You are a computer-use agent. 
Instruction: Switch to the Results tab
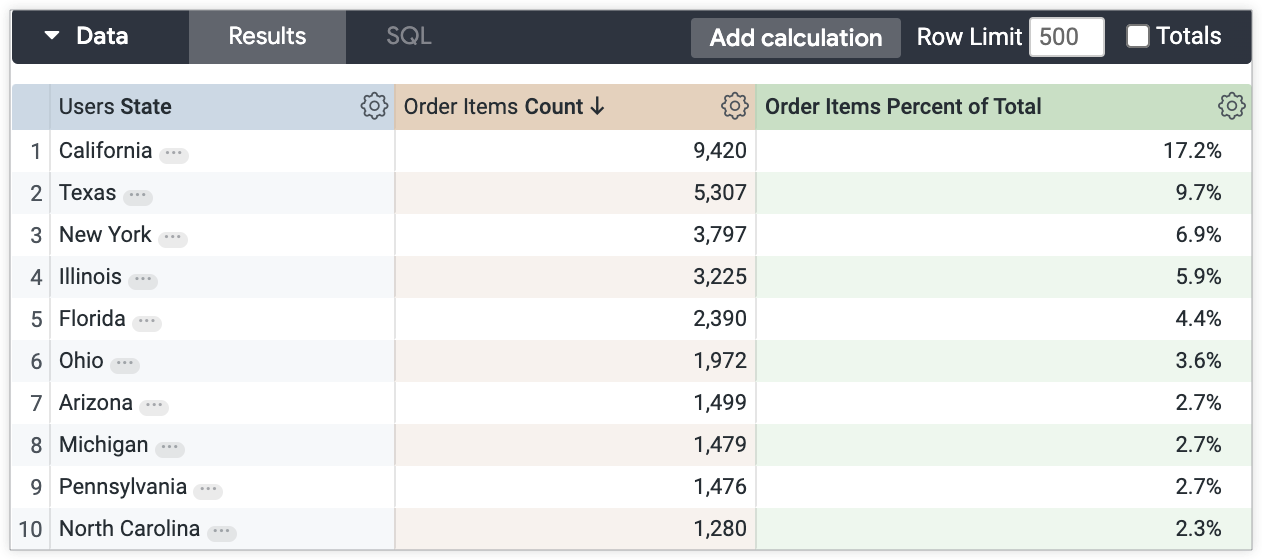(x=267, y=37)
